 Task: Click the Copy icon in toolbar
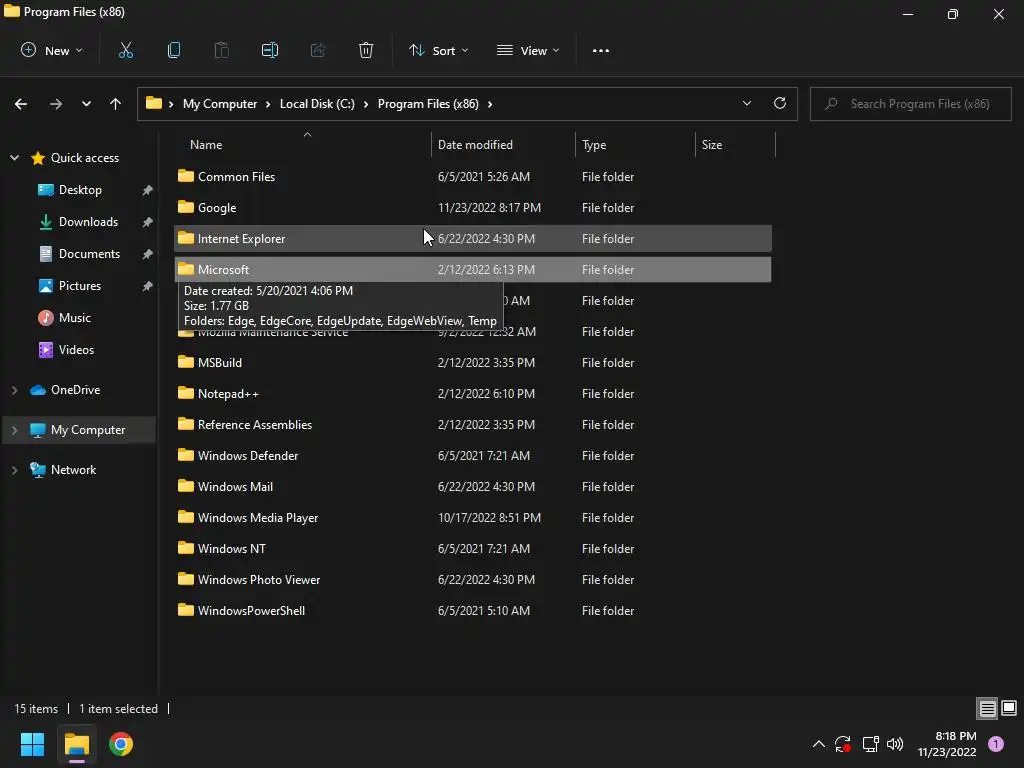click(174, 50)
